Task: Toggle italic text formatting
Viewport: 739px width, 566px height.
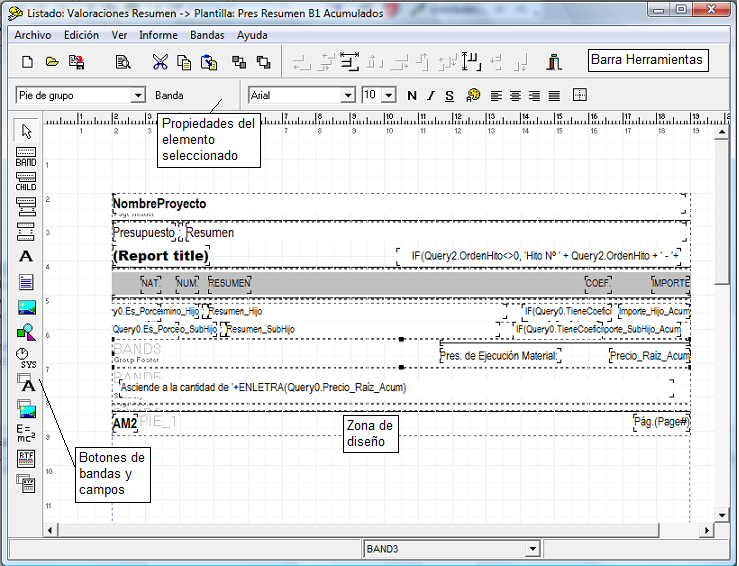Action: point(431,96)
